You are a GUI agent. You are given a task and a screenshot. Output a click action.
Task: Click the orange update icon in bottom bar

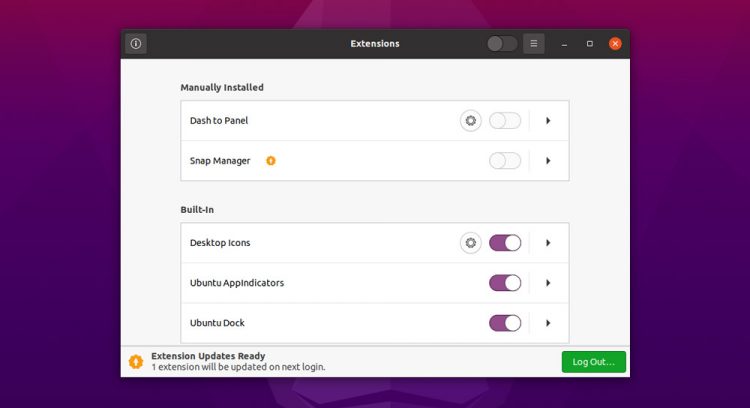pyautogui.click(x=136, y=362)
